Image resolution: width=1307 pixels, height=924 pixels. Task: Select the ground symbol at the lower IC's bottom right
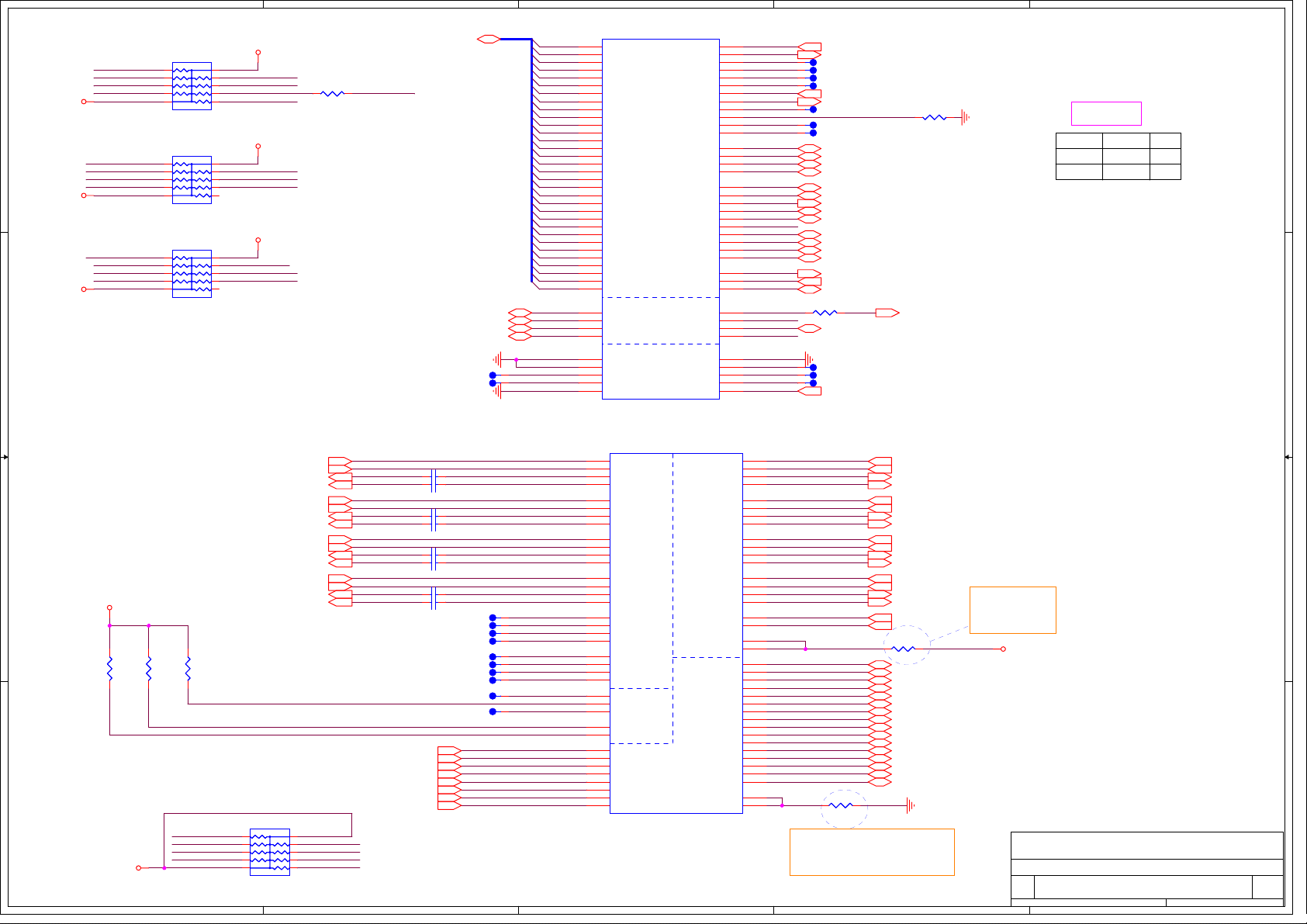911,805
